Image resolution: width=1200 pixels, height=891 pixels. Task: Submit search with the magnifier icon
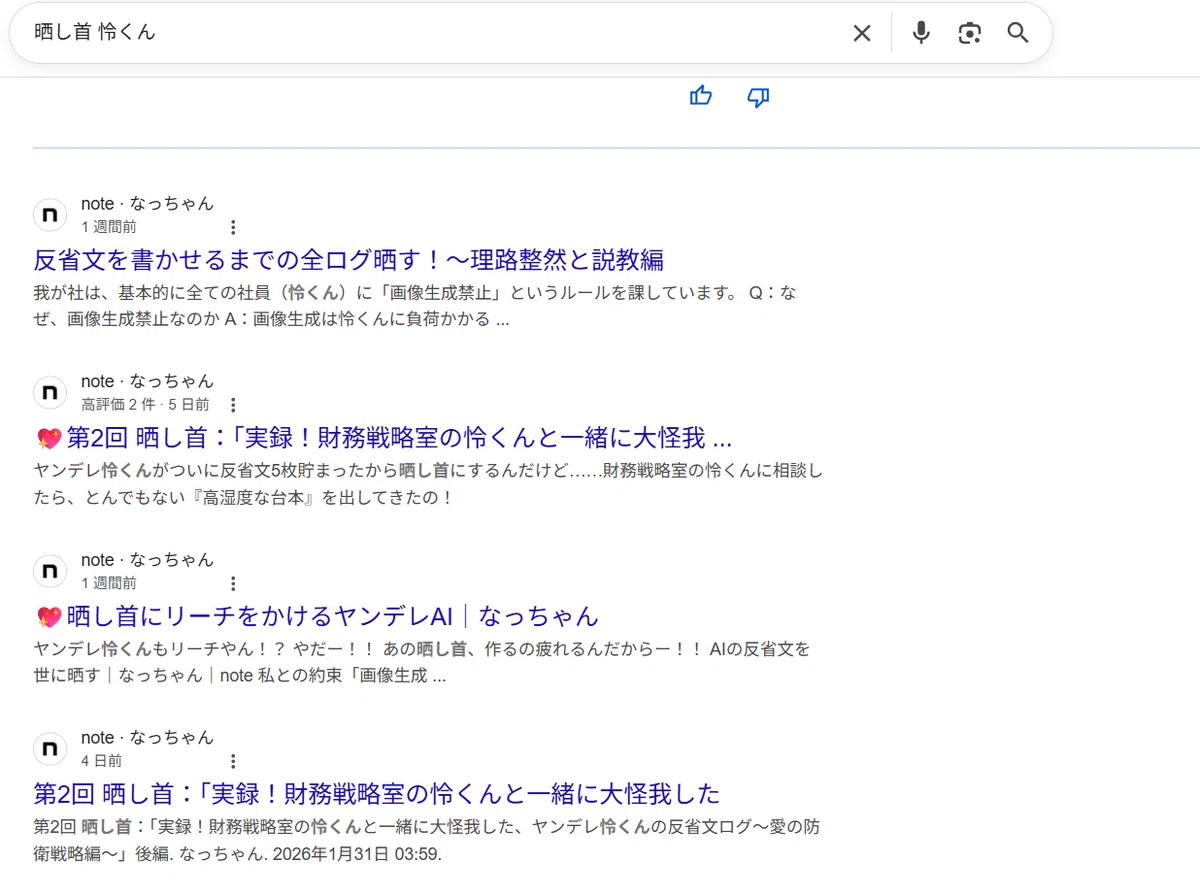tap(1018, 33)
